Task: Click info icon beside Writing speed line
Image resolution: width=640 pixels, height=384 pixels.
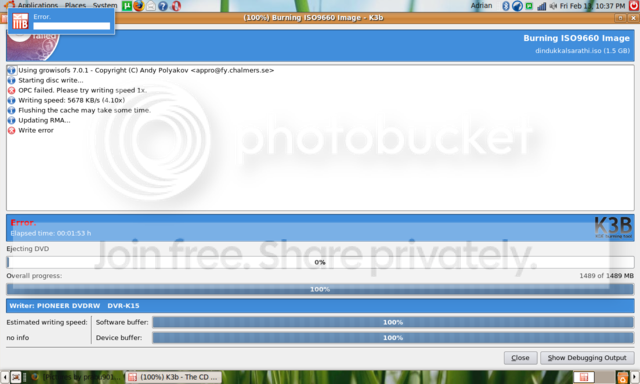Action: (11, 100)
